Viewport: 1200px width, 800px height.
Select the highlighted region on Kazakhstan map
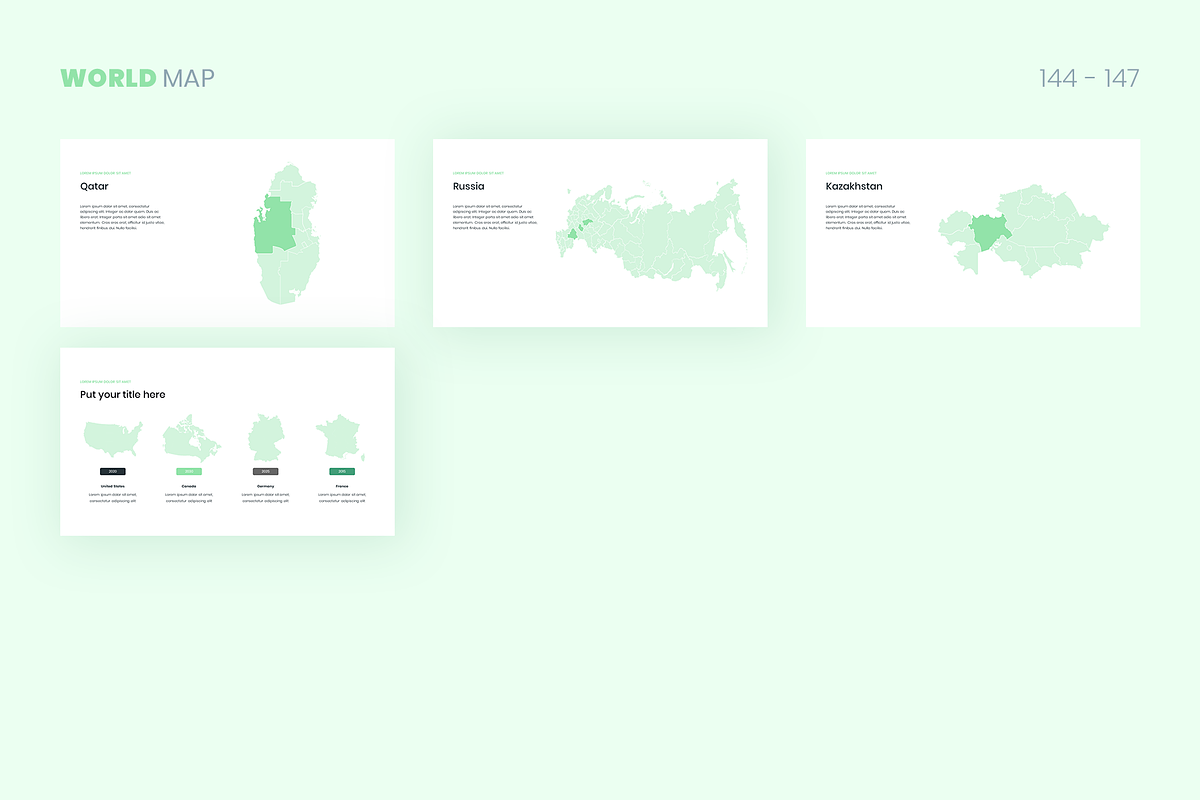point(989,233)
